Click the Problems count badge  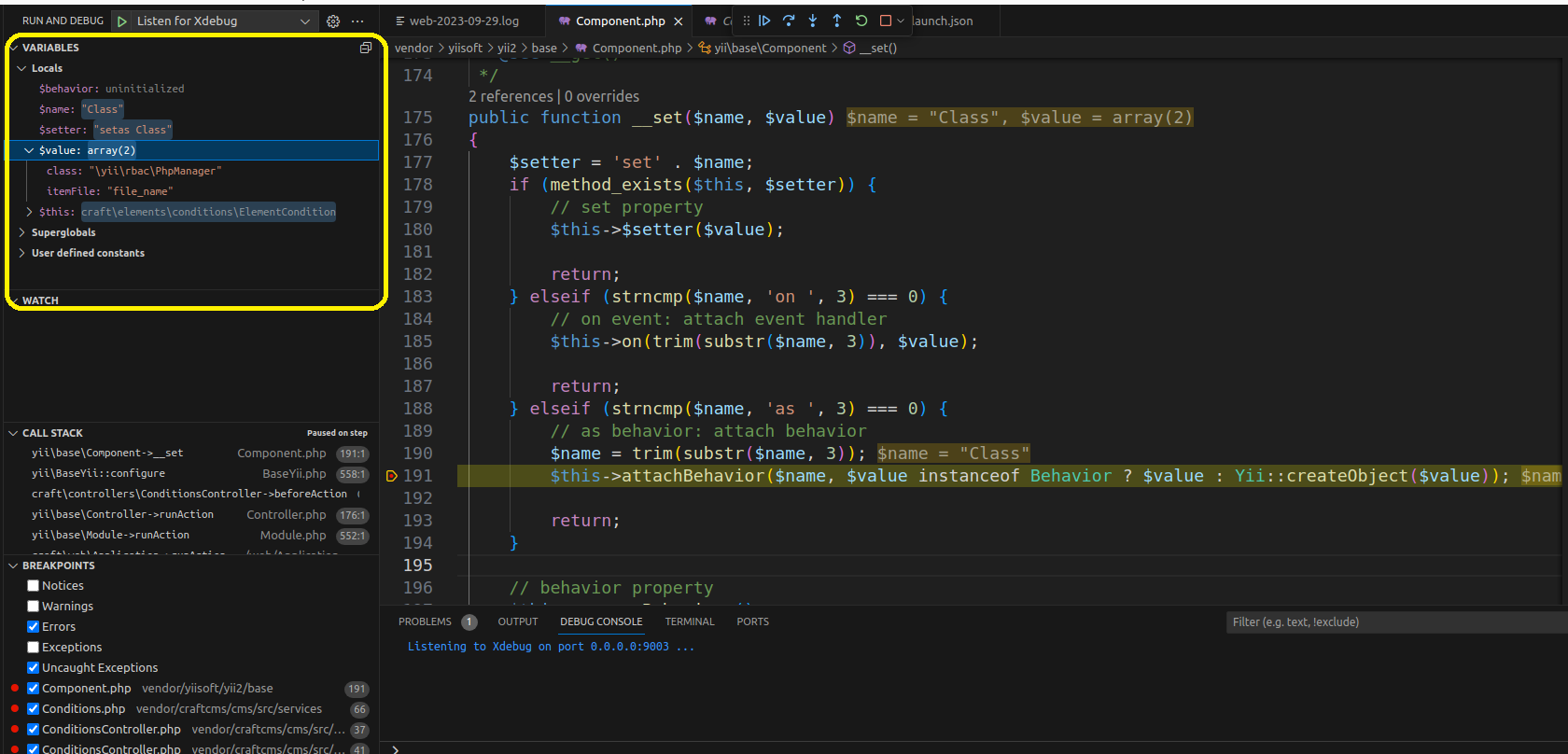469,621
